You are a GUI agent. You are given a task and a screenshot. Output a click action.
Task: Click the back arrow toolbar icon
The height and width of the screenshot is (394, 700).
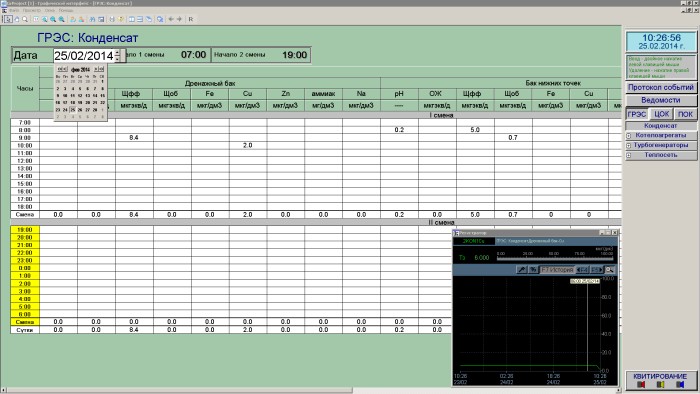(171, 19)
